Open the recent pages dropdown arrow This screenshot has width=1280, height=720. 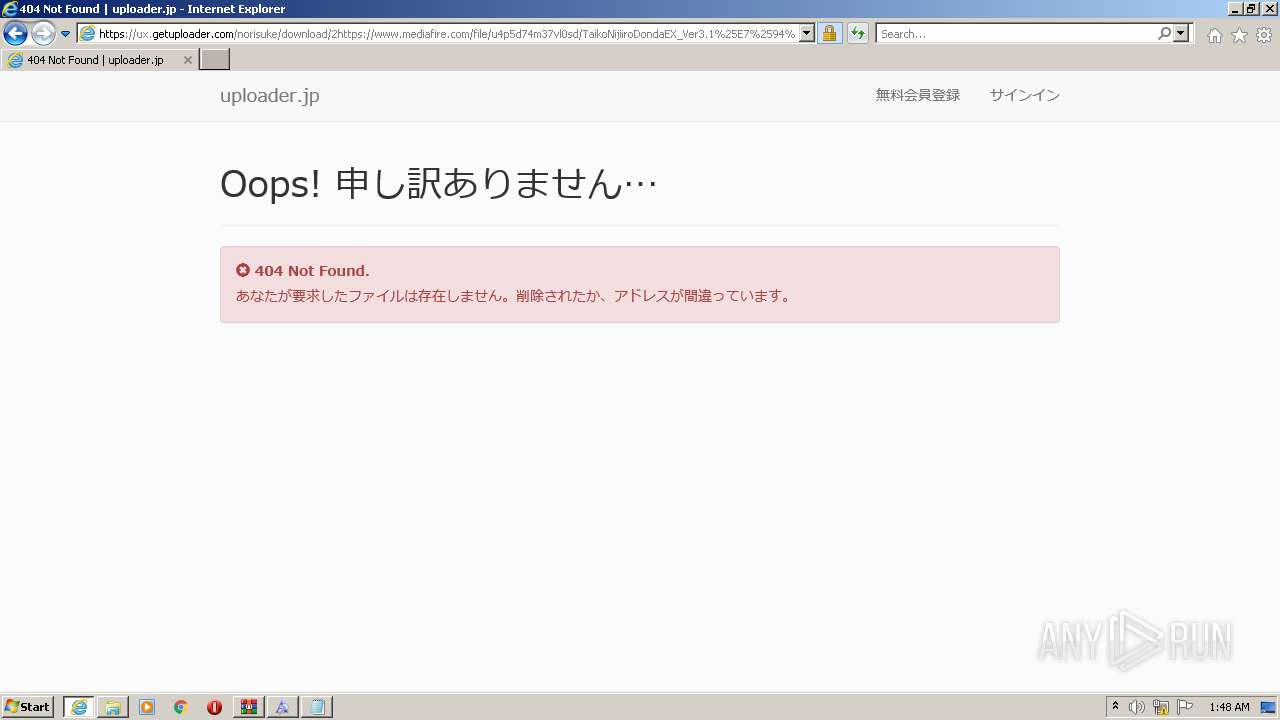[66, 34]
